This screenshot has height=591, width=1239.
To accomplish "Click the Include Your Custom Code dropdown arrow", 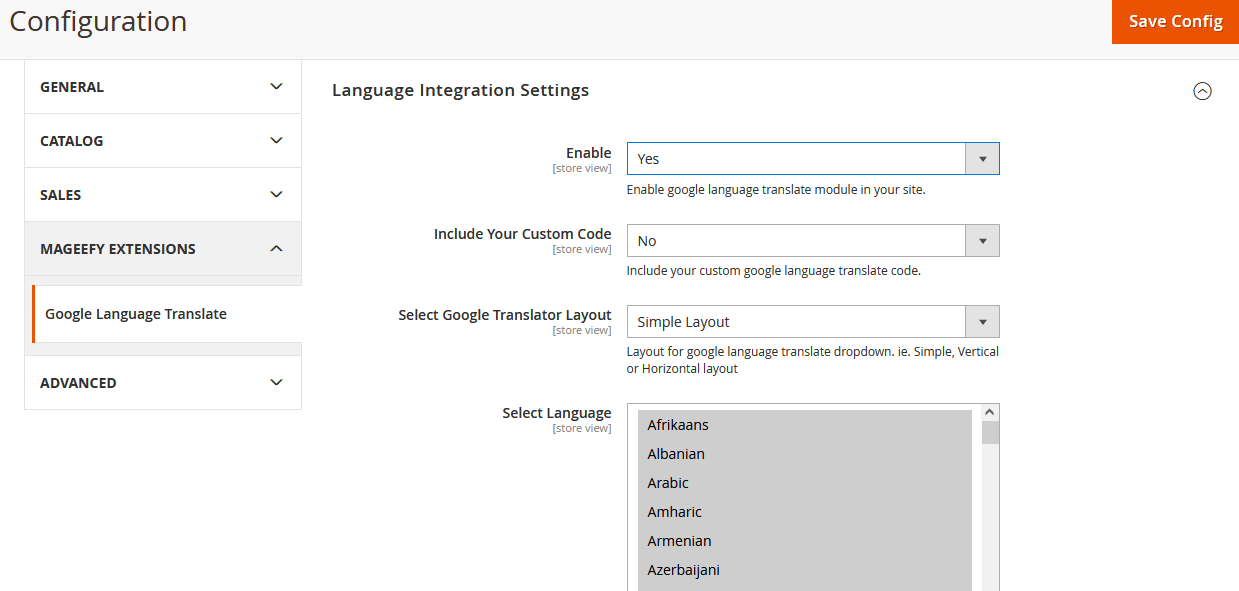I will point(982,240).
